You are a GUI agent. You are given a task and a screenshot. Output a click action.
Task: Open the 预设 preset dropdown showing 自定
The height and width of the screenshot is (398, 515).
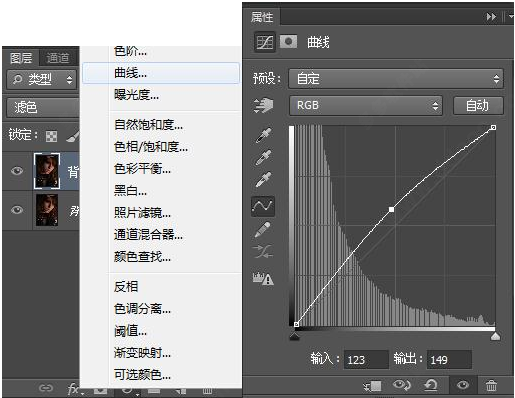[x=396, y=79]
